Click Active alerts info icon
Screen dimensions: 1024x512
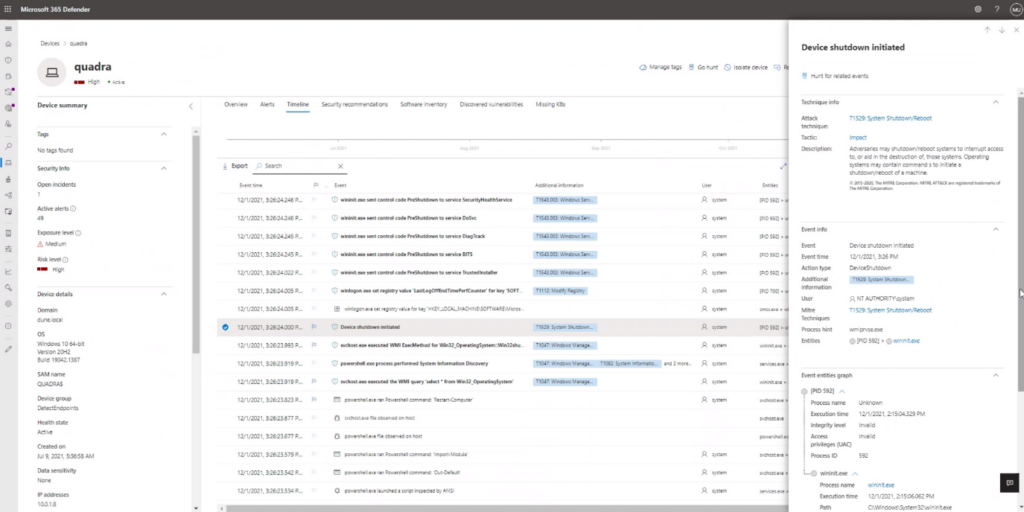pyautogui.click(x=72, y=209)
